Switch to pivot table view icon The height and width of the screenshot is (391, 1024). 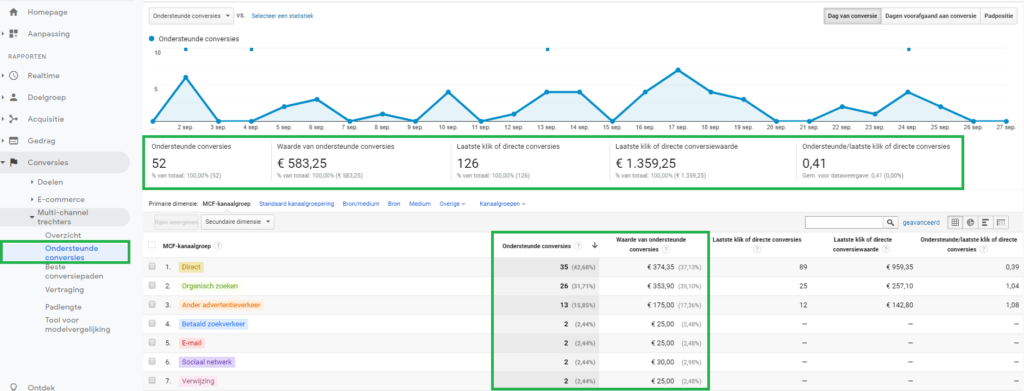pos(1000,223)
